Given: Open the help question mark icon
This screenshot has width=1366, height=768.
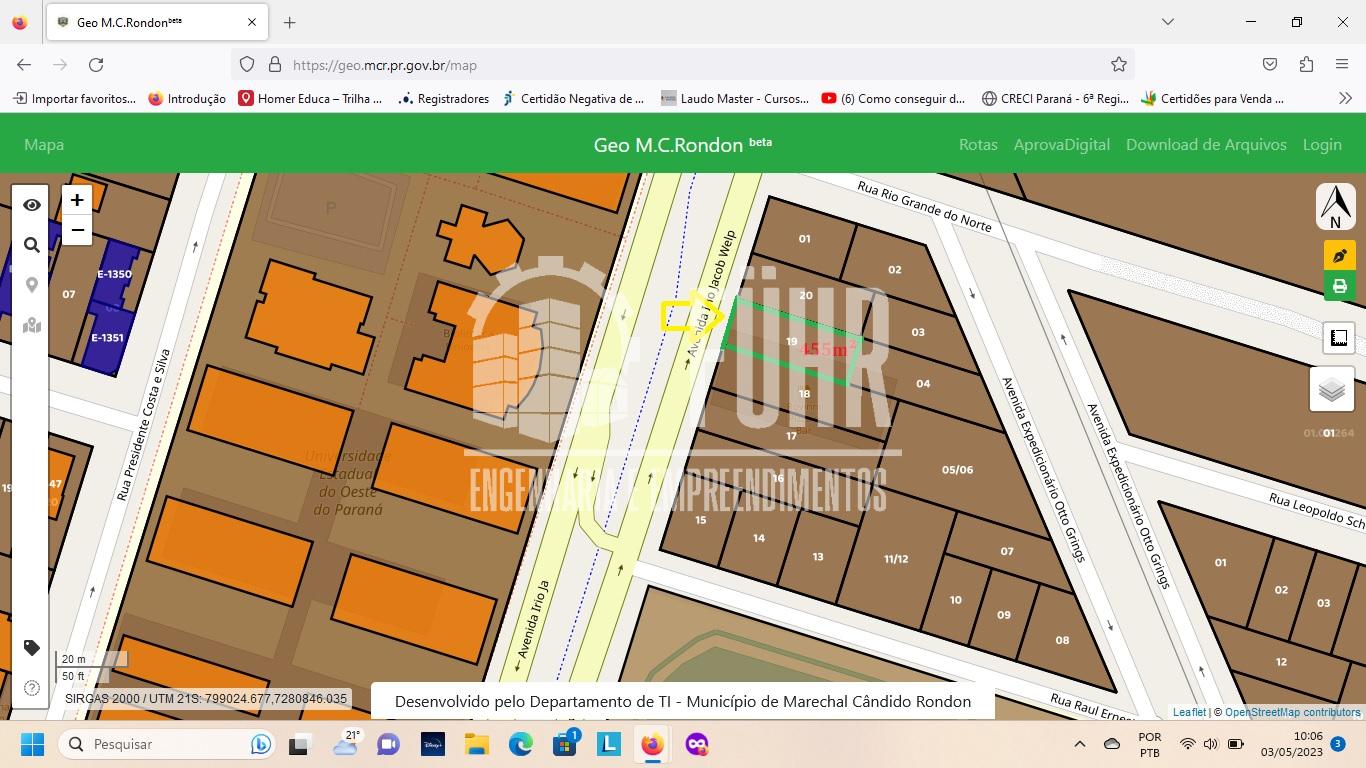Looking at the screenshot, I should [31, 688].
